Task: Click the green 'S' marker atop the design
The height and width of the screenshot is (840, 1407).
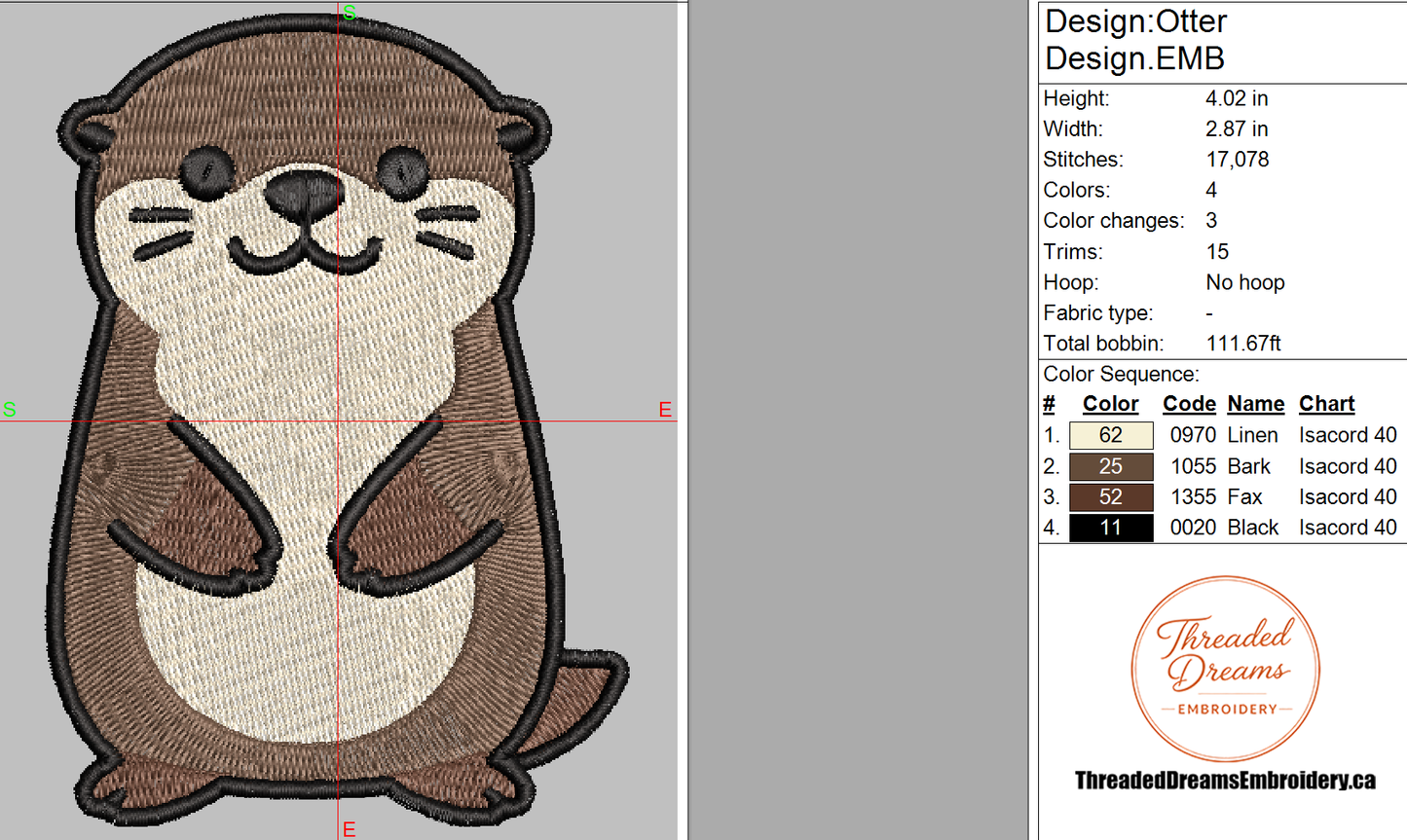Action: [x=350, y=13]
